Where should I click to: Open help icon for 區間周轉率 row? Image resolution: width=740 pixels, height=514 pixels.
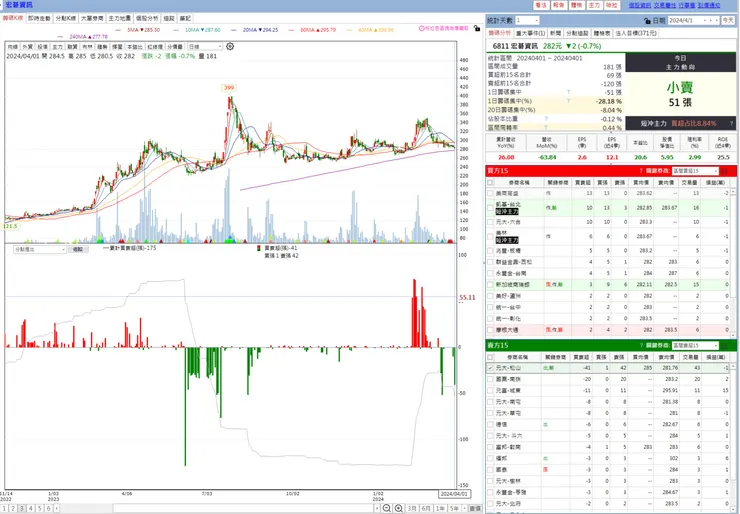coord(546,127)
